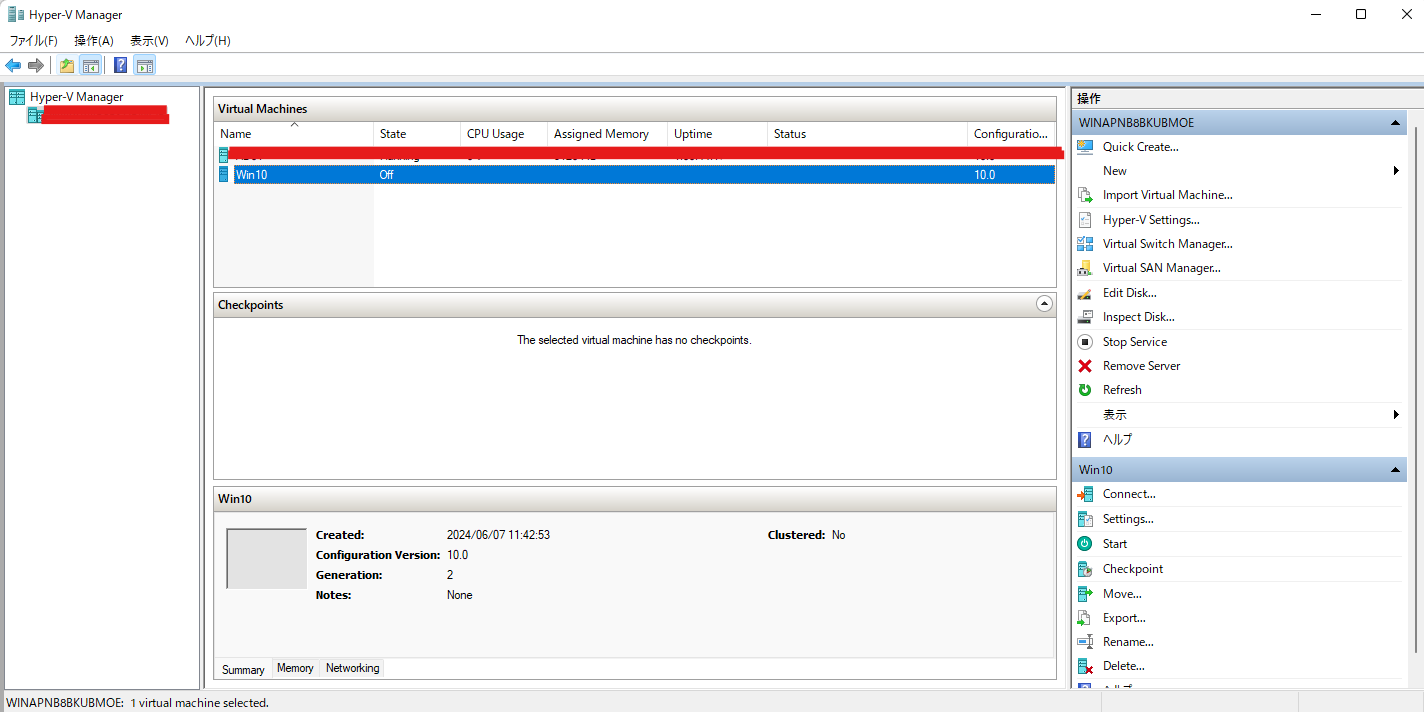Toggle the Show/Hide Console Tree icon
The height and width of the screenshot is (712, 1424).
(x=90, y=65)
